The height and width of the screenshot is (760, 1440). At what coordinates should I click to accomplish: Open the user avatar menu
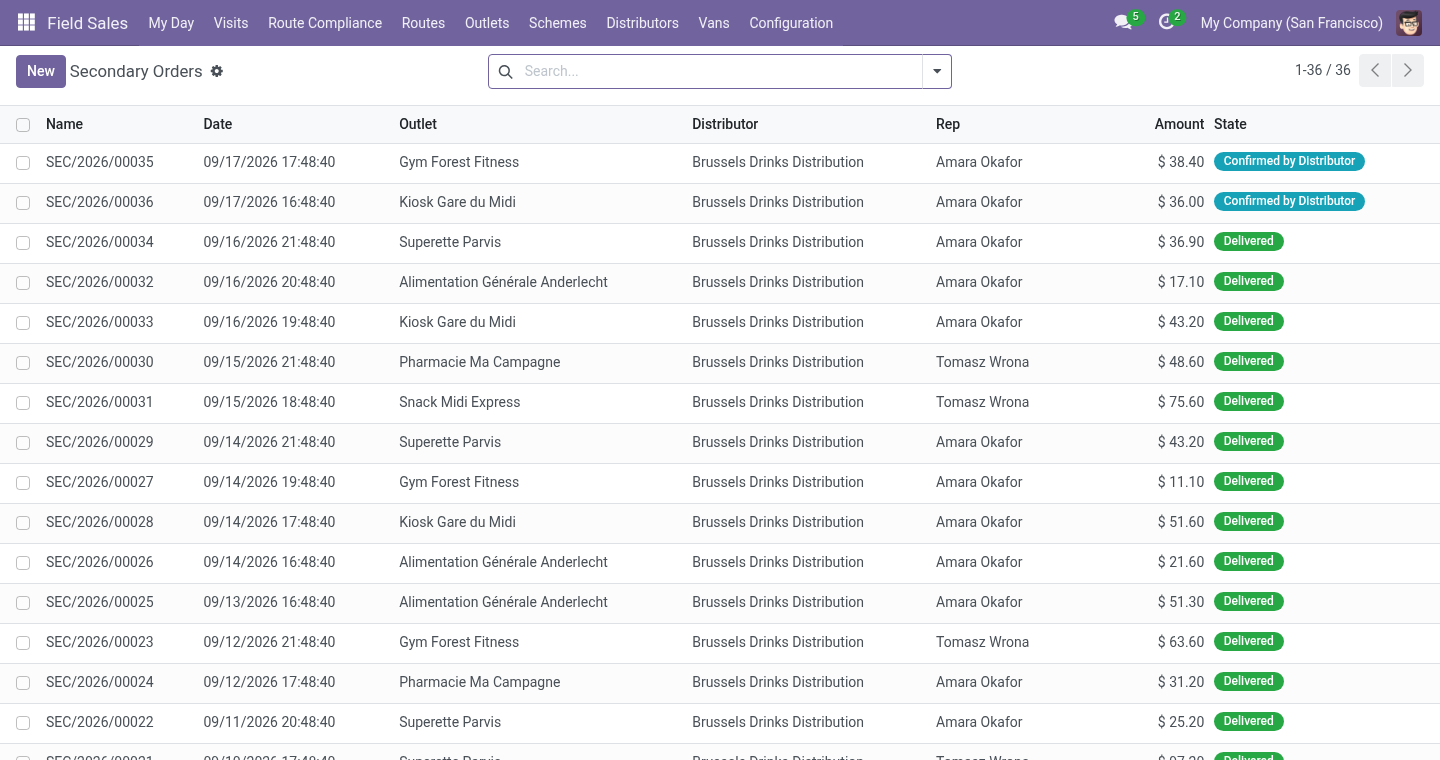(1409, 22)
